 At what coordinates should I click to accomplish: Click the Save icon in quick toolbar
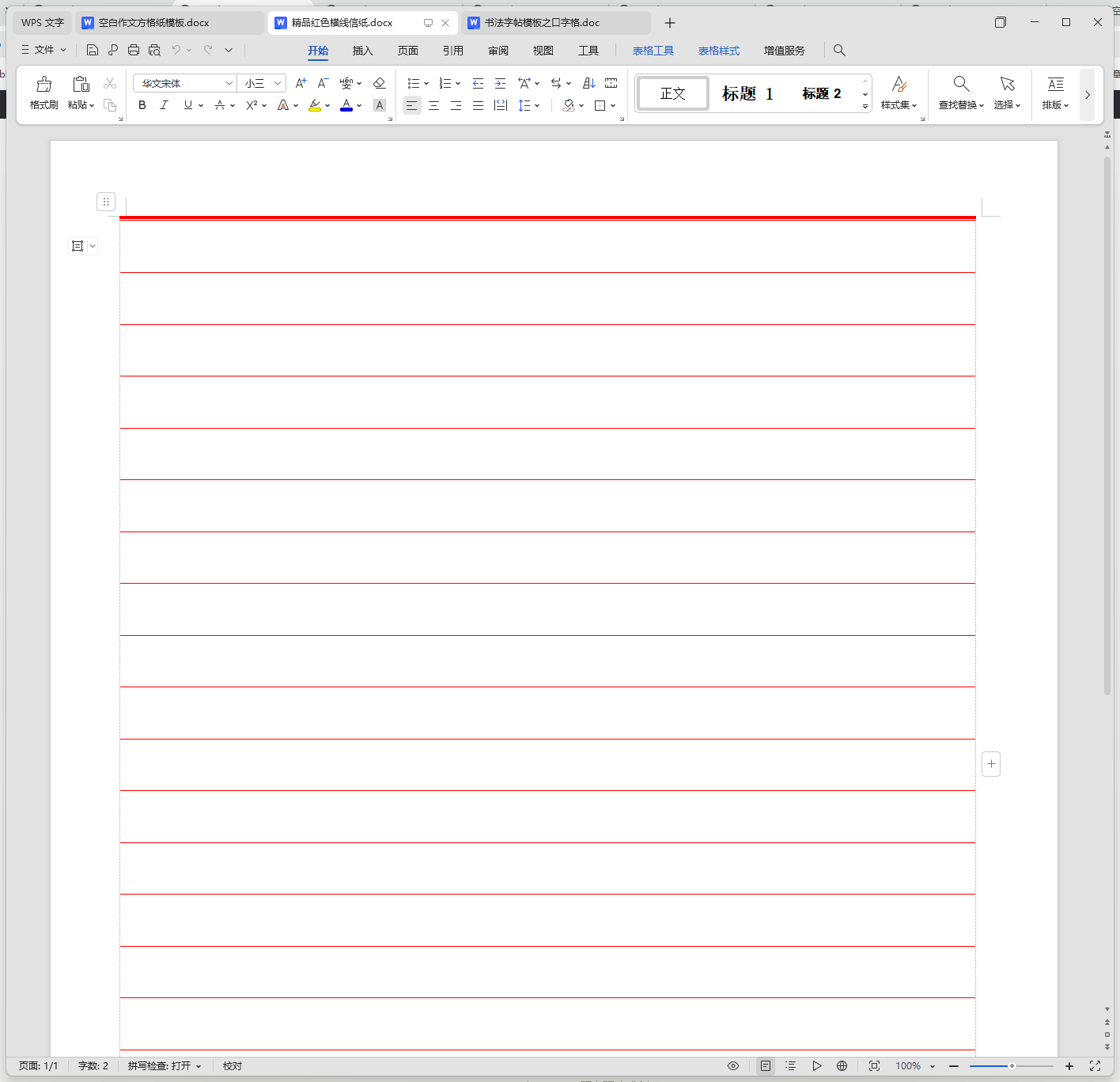pyautogui.click(x=93, y=50)
